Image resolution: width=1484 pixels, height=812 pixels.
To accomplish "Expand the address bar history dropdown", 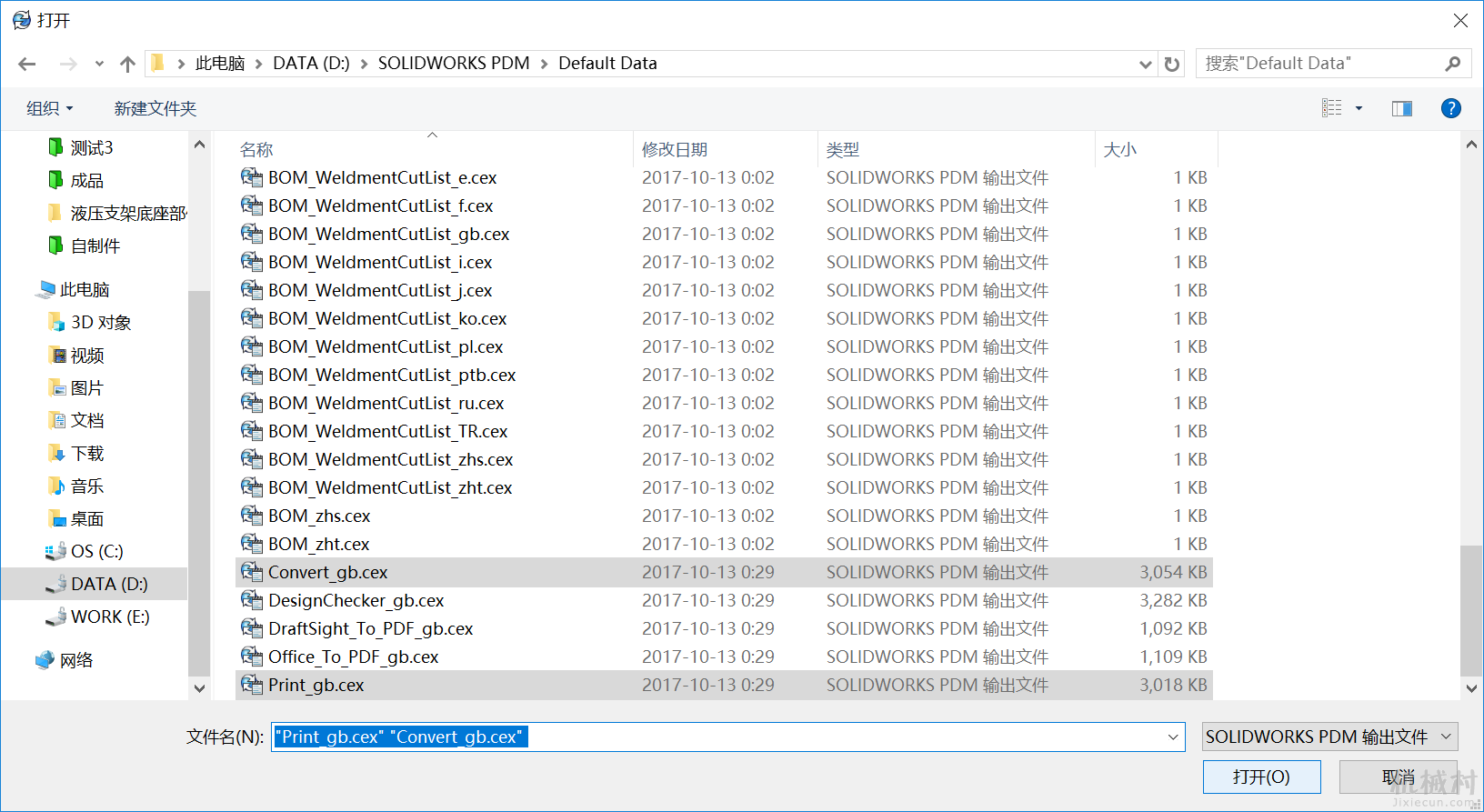I will (x=1146, y=64).
